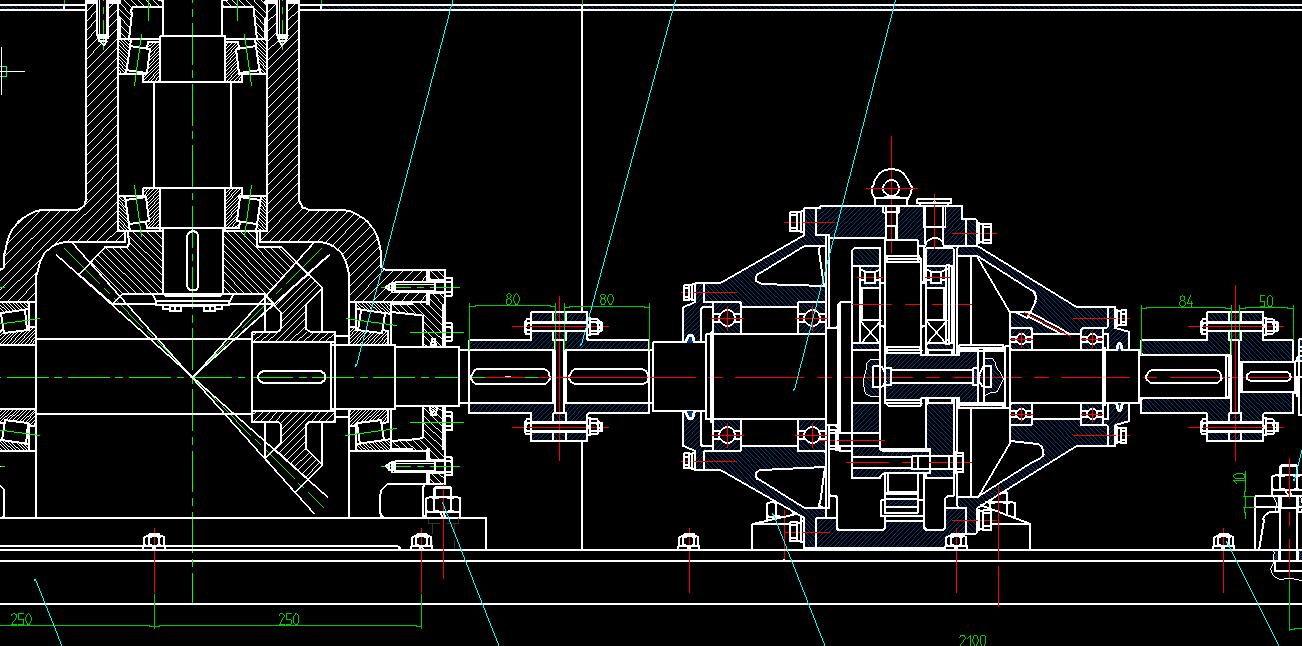
Task: Select the "250" dimension between the base bolts
Action: 288,620
